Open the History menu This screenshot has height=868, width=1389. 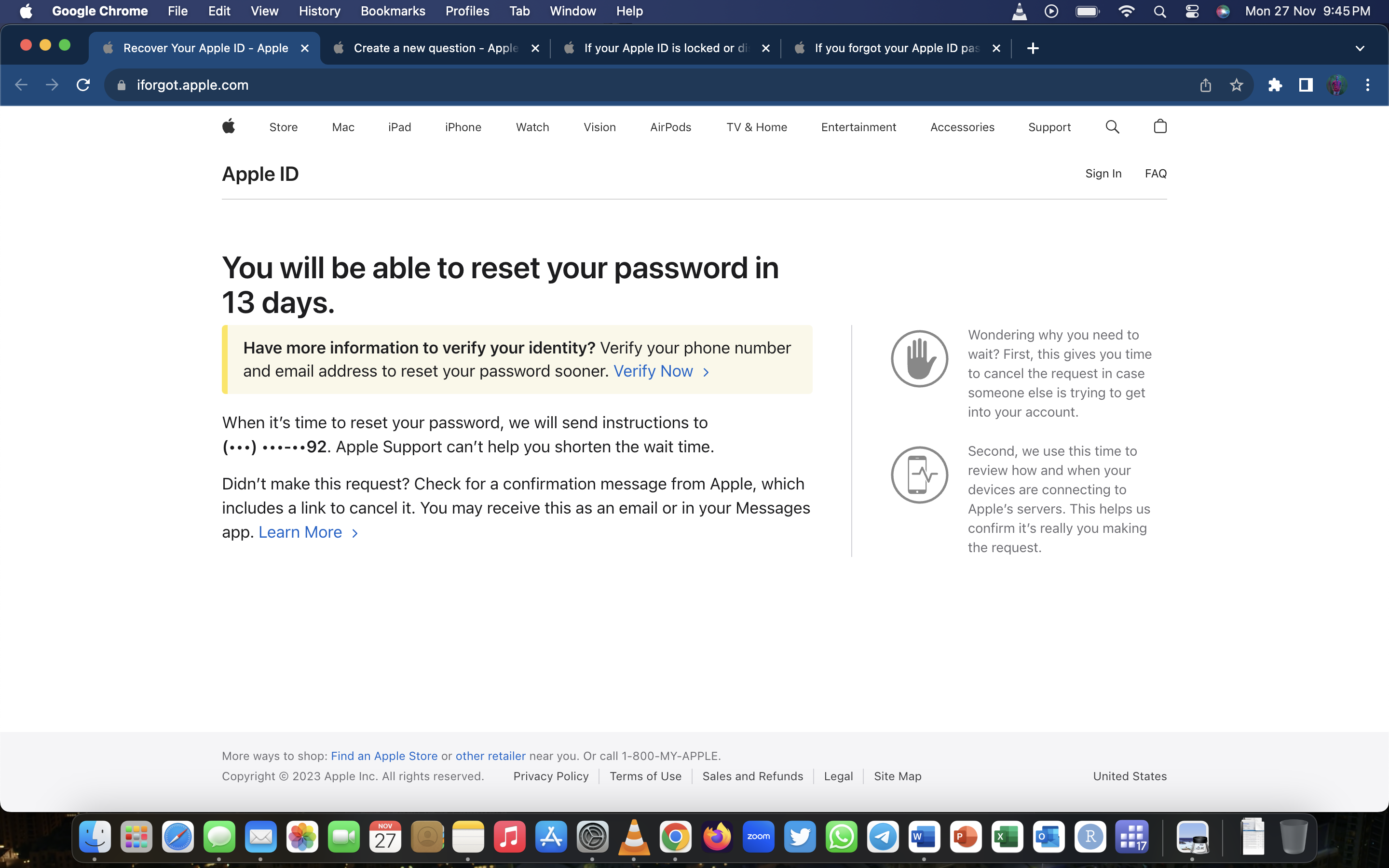click(x=320, y=12)
